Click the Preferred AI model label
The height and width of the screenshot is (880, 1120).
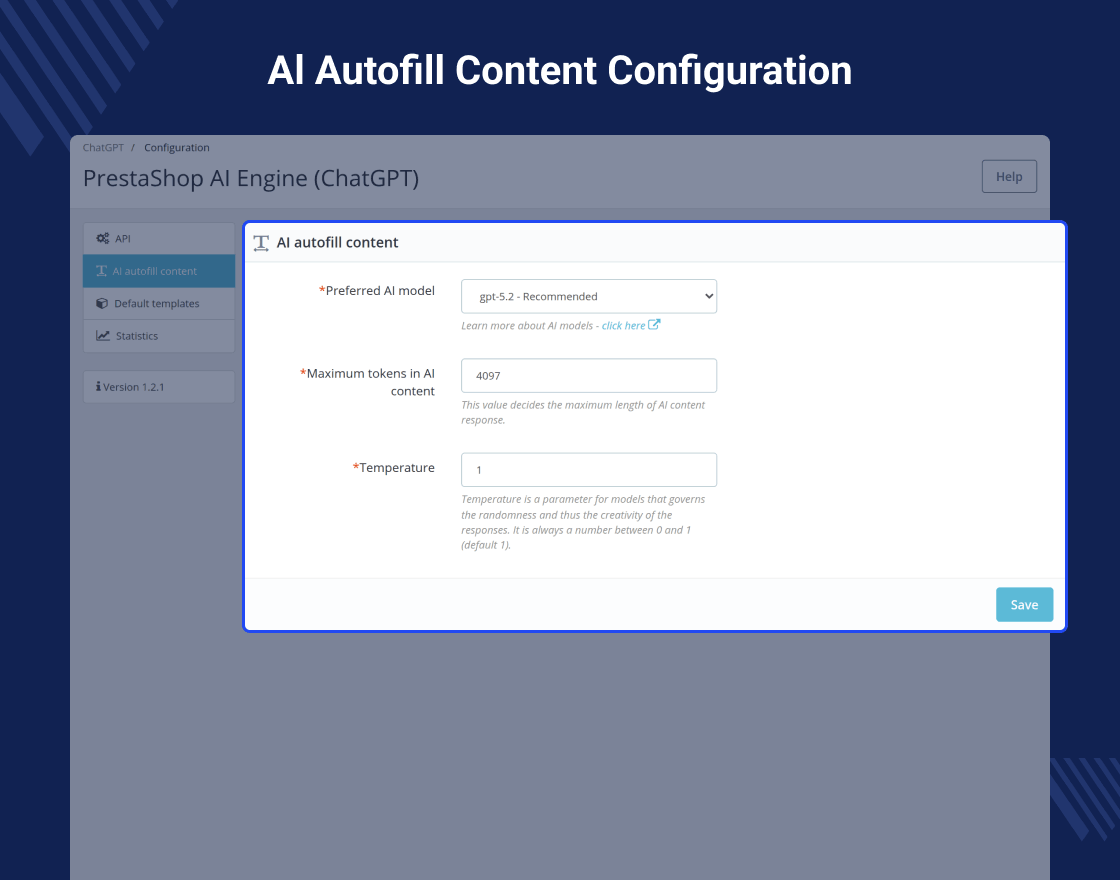click(x=376, y=291)
